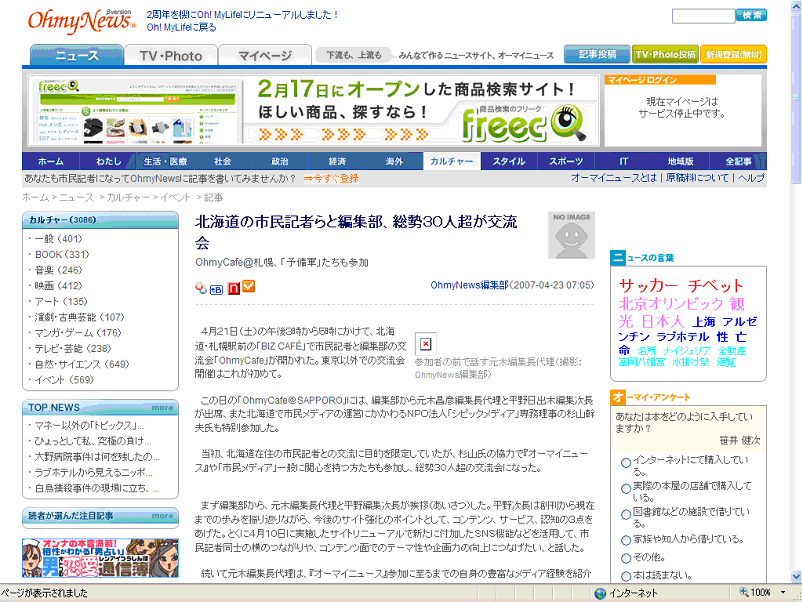The image size is (802, 602).
Task: Click the red "n" share icon
Action: (x=233, y=288)
